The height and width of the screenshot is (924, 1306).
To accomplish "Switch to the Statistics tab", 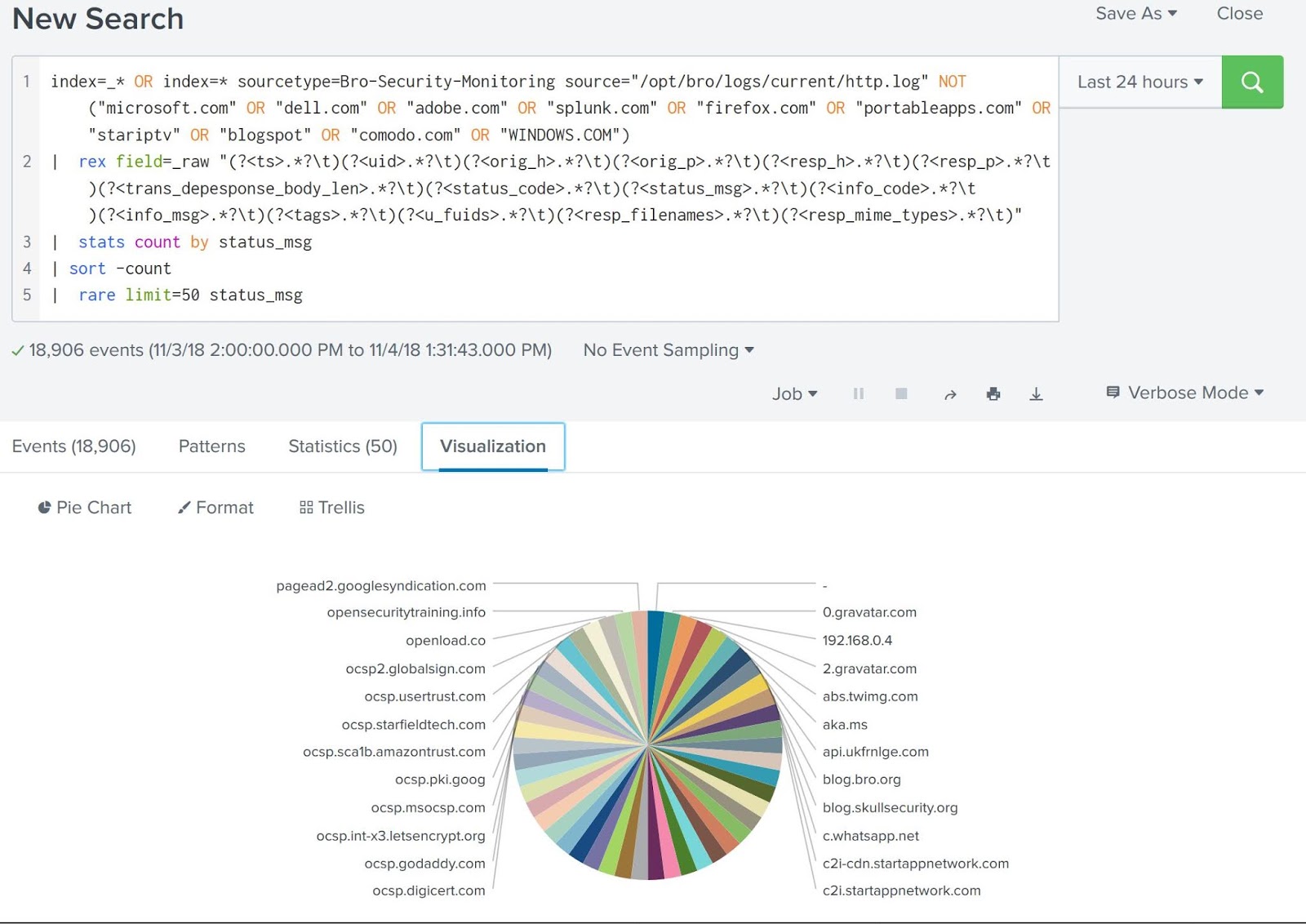I will point(342,446).
